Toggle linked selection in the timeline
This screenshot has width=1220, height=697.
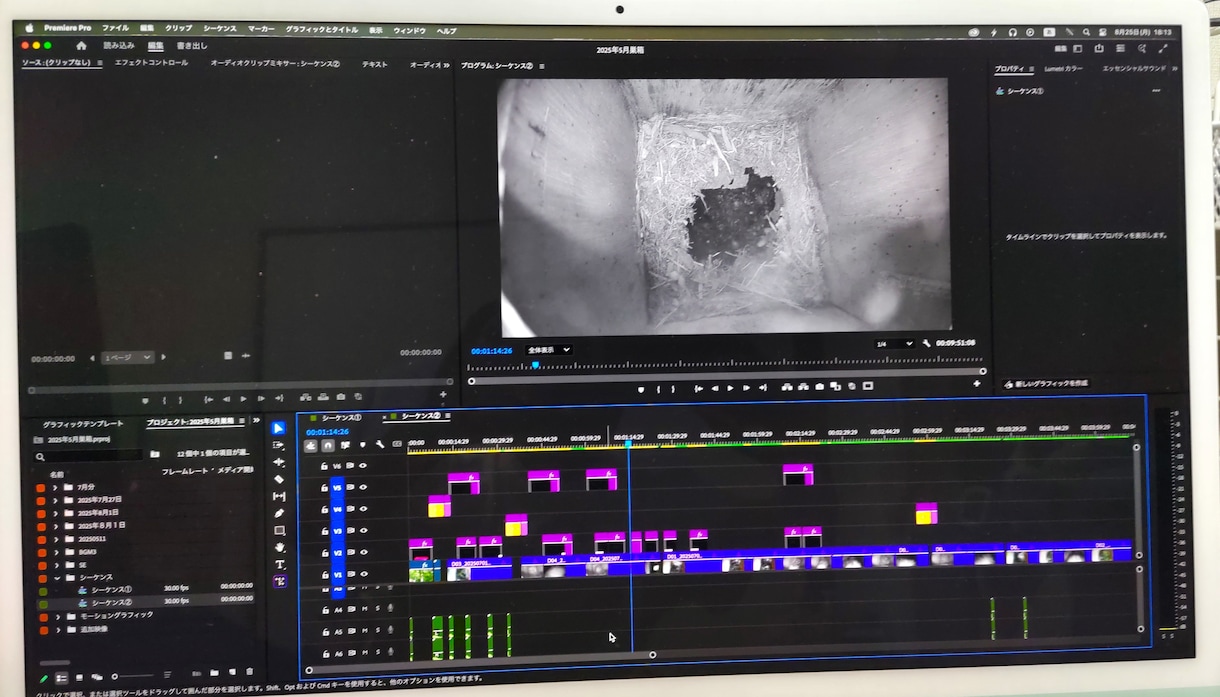(345, 445)
